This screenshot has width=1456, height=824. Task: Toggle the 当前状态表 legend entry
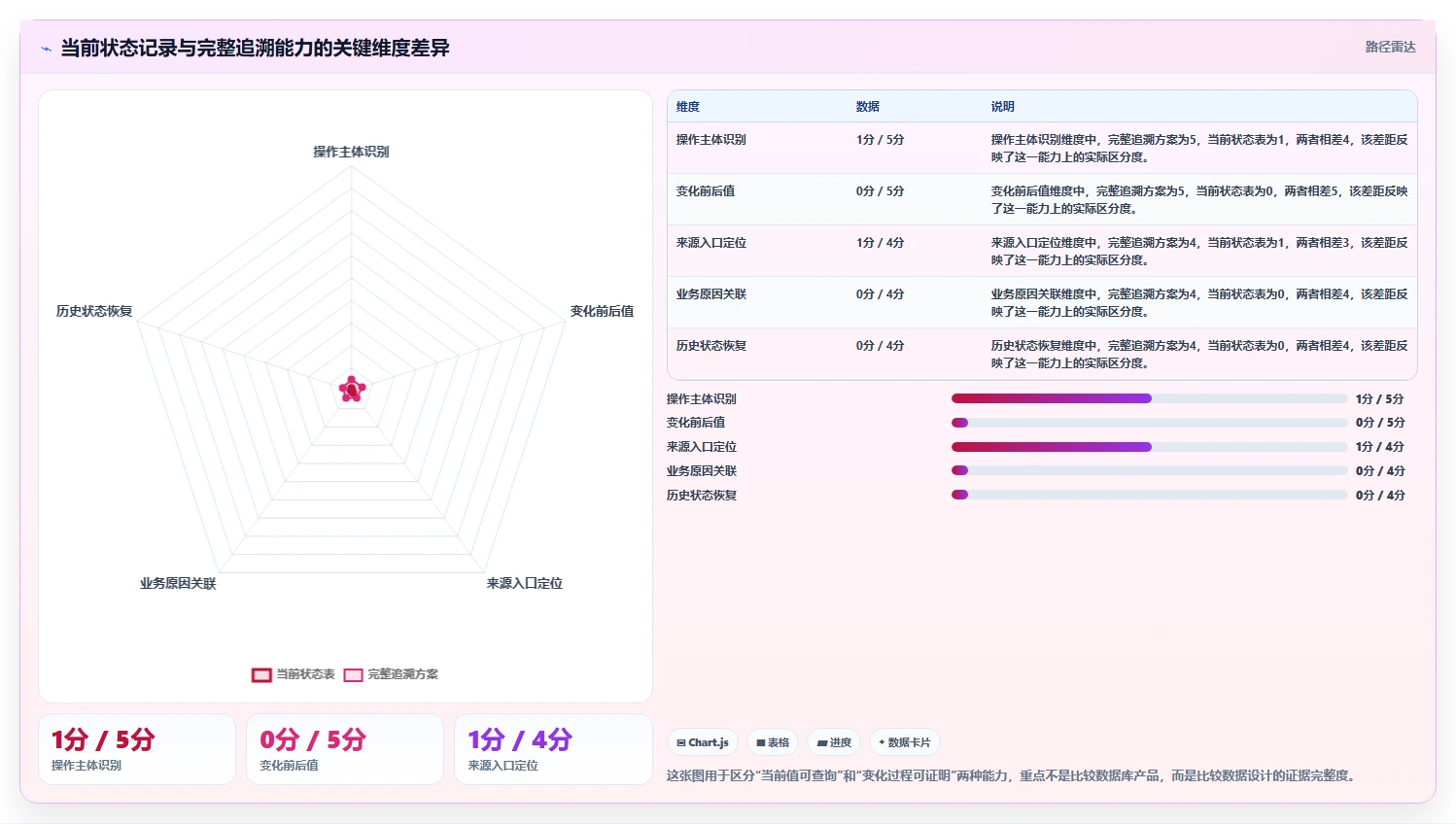click(x=294, y=674)
